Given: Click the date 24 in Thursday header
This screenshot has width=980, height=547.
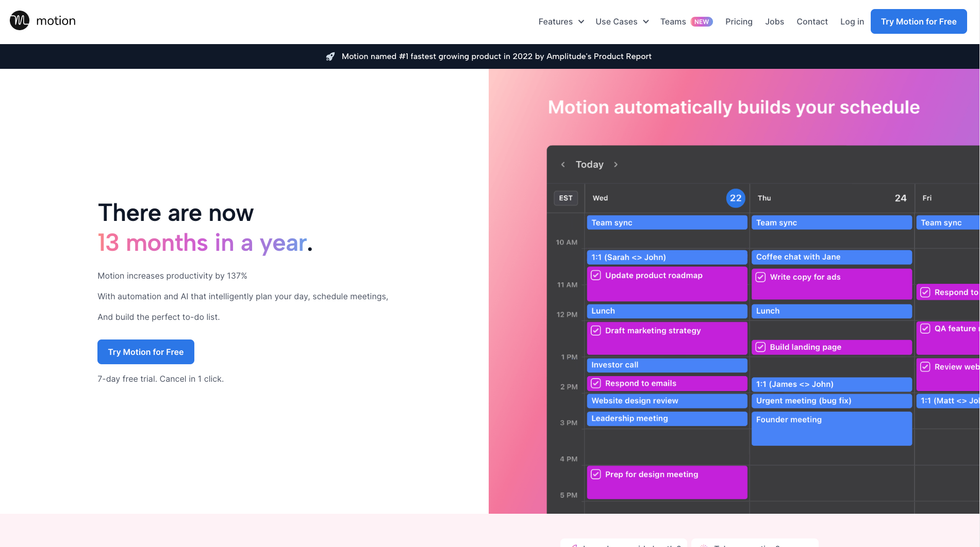Looking at the screenshot, I should pyautogui.click(x=900, y=198).
